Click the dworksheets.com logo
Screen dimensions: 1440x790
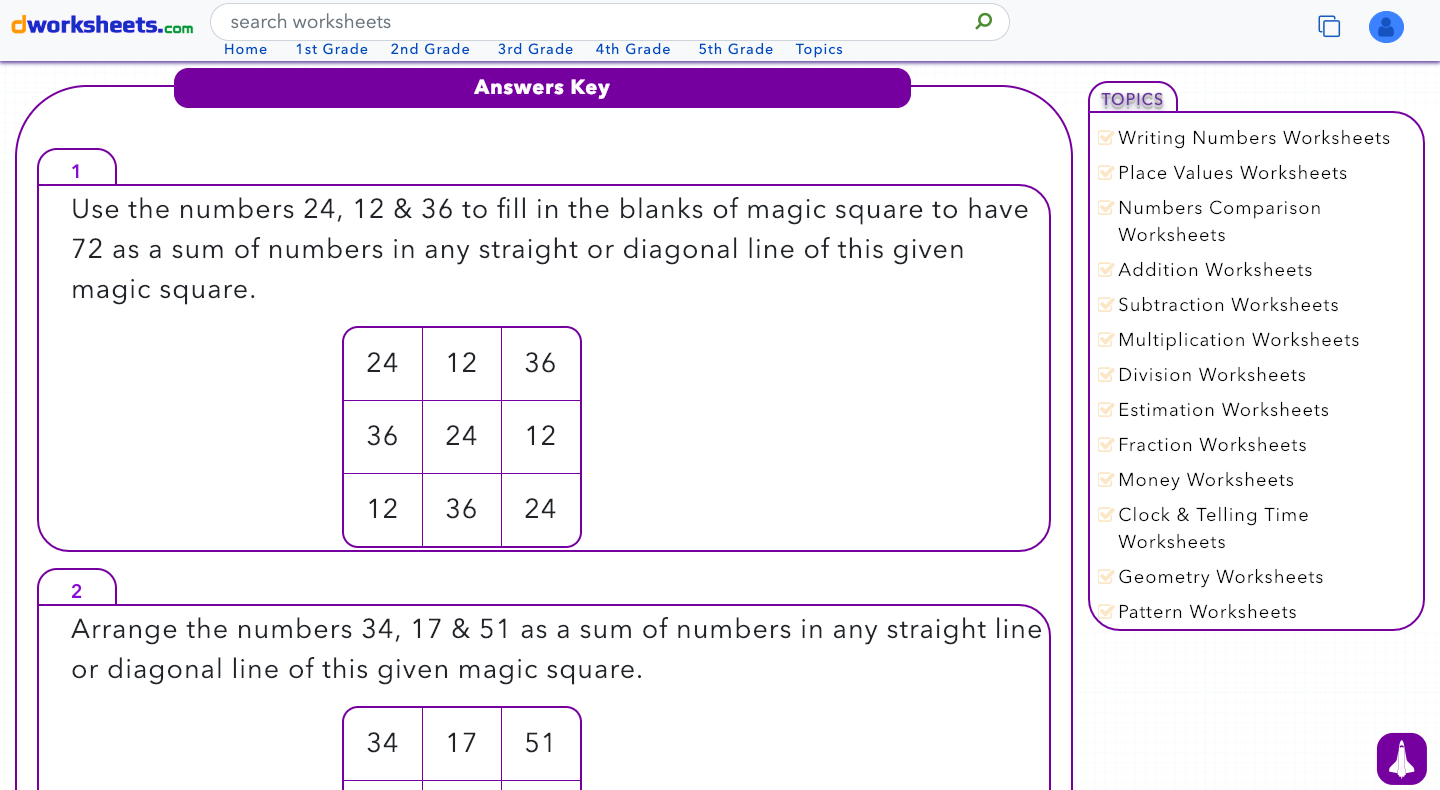click(100, 26)
